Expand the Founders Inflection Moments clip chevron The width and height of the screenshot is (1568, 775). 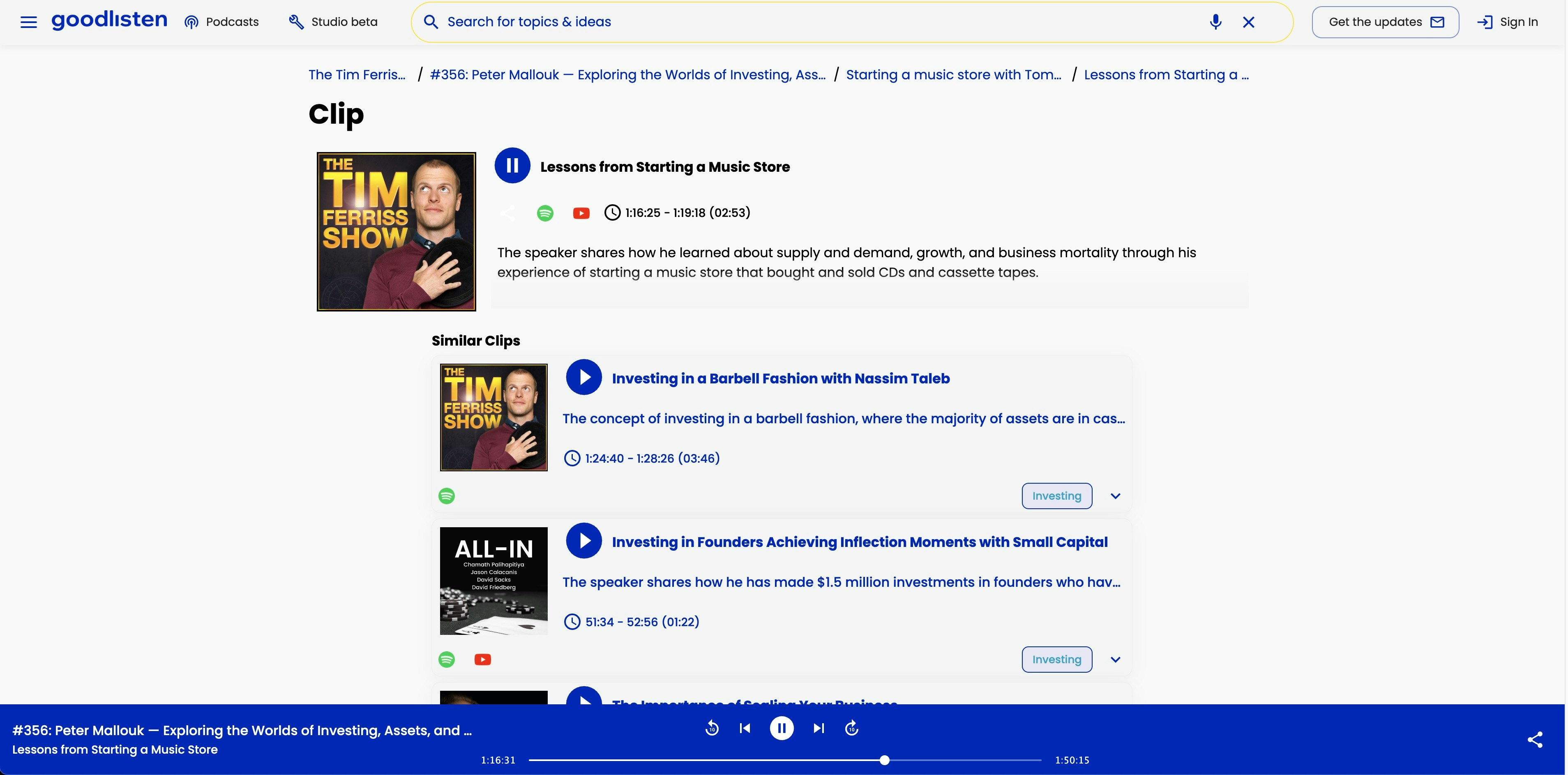tap(1115, 660)
